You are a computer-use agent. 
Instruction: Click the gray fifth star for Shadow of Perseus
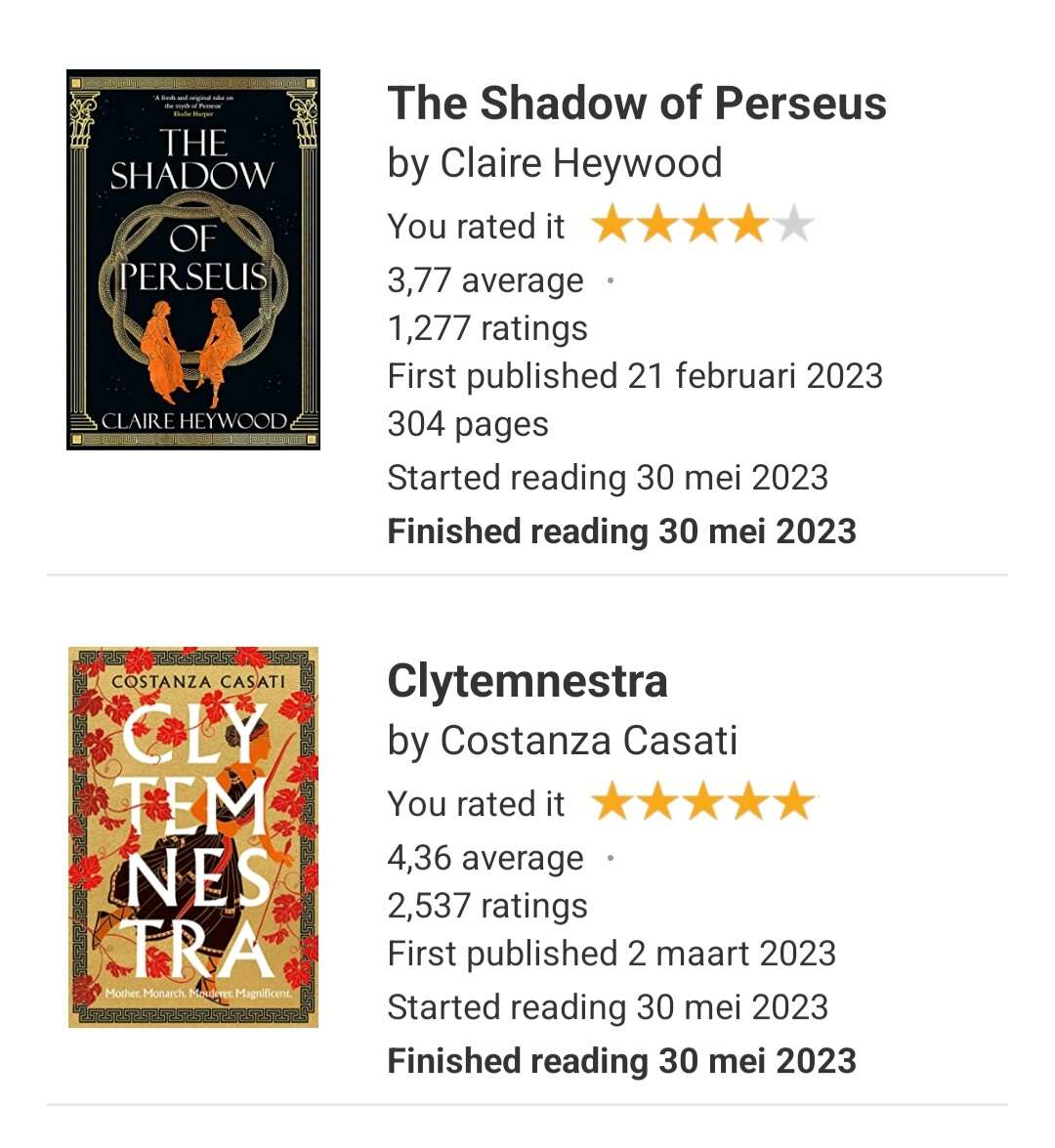click(x=794, y=226)
